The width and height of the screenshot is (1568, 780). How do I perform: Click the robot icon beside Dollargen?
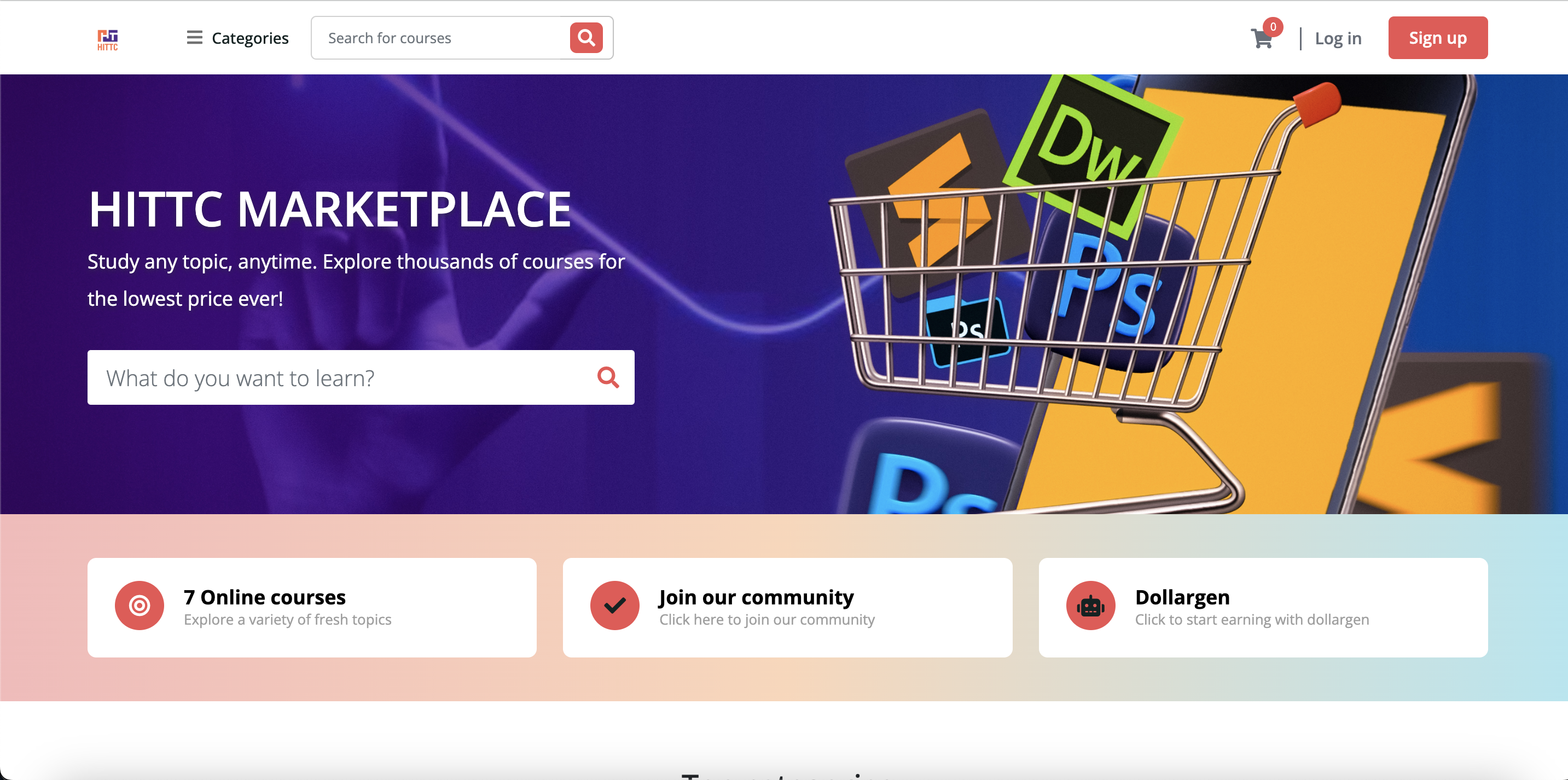(1090, 606)
